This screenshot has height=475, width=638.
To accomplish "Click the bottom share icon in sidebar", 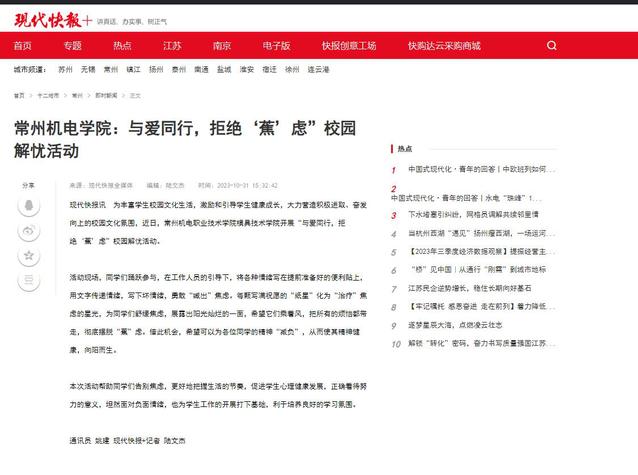I will click(28, 281).
